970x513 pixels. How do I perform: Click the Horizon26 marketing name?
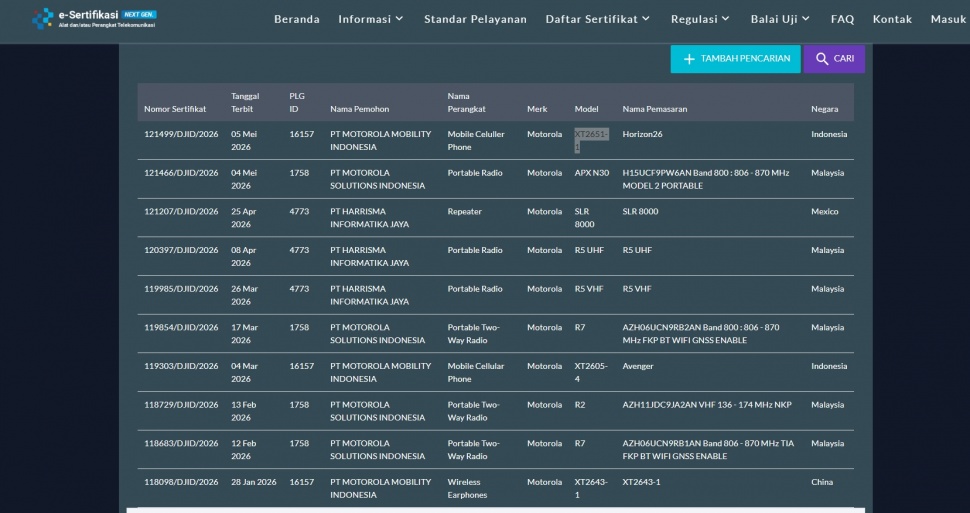[642, 134]
